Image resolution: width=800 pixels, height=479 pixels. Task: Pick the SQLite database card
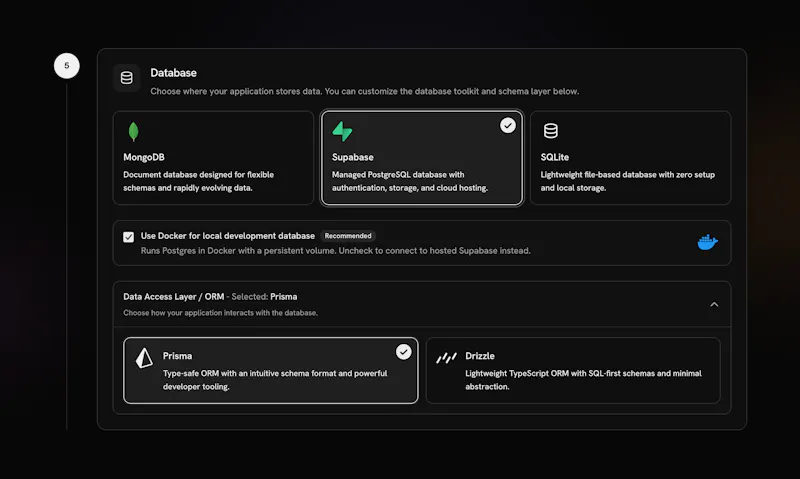630,158
